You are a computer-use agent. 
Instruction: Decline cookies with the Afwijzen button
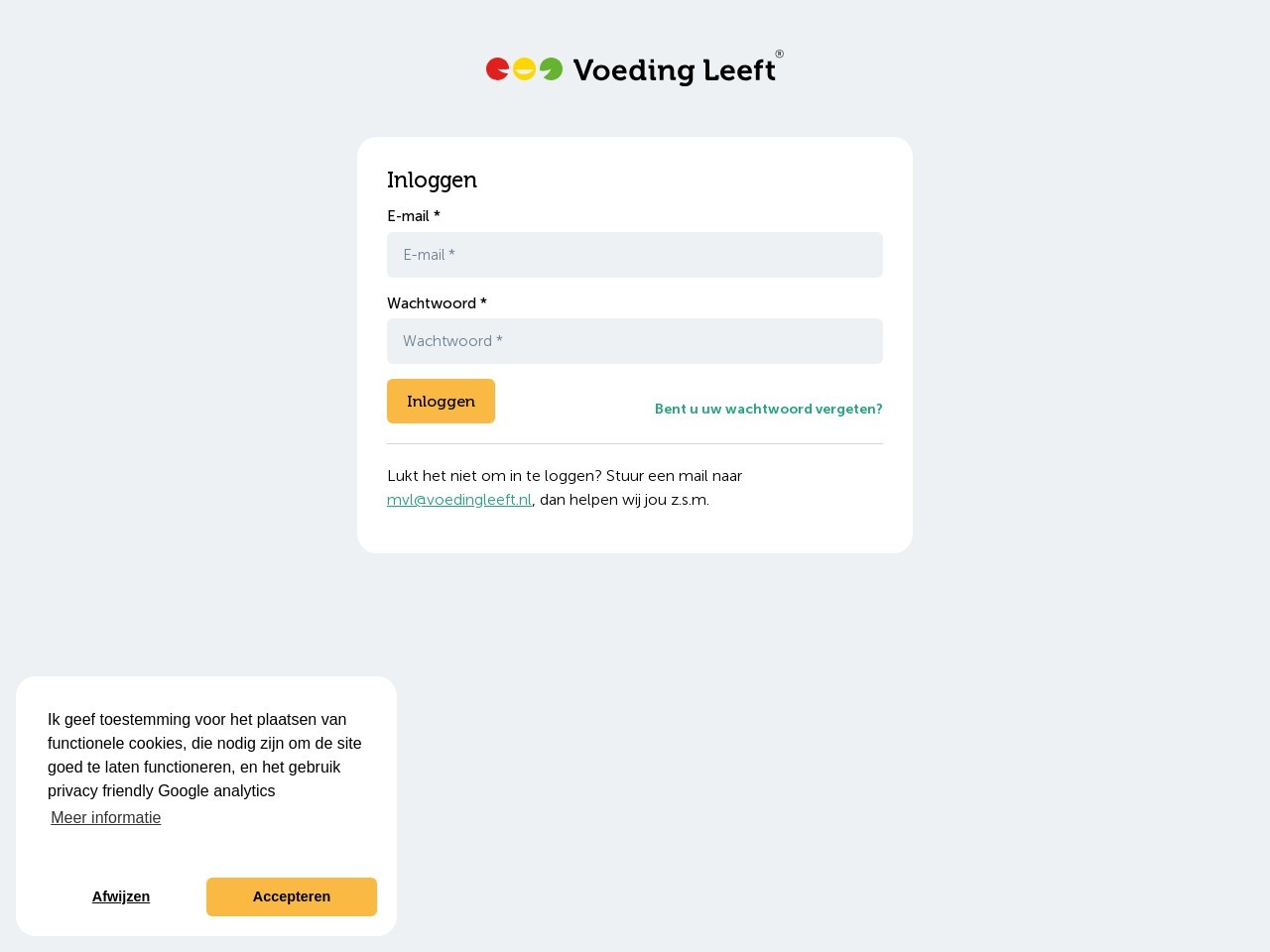[121, 896]
